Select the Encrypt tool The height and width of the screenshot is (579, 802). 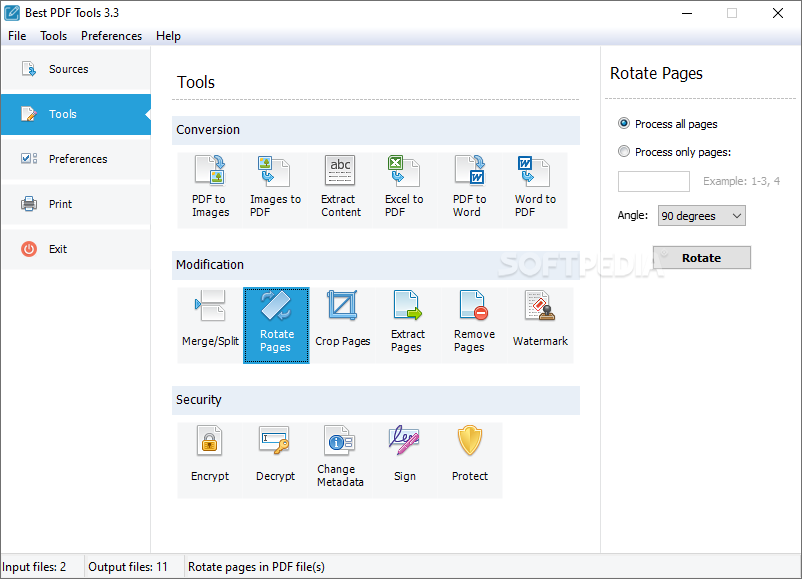click(210, 460)
